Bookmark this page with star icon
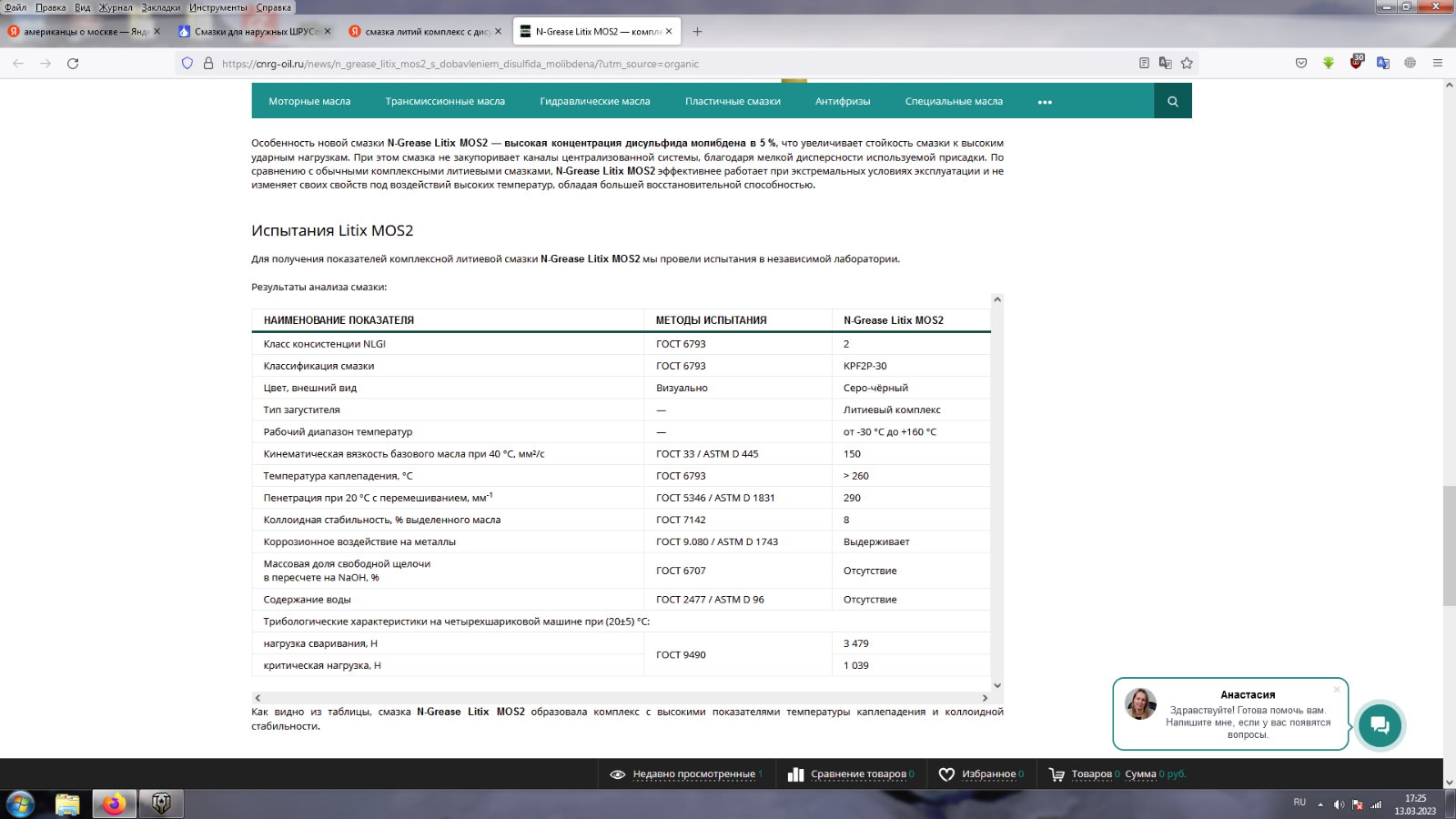The image size is (1456, 819). click(1187, 64)
